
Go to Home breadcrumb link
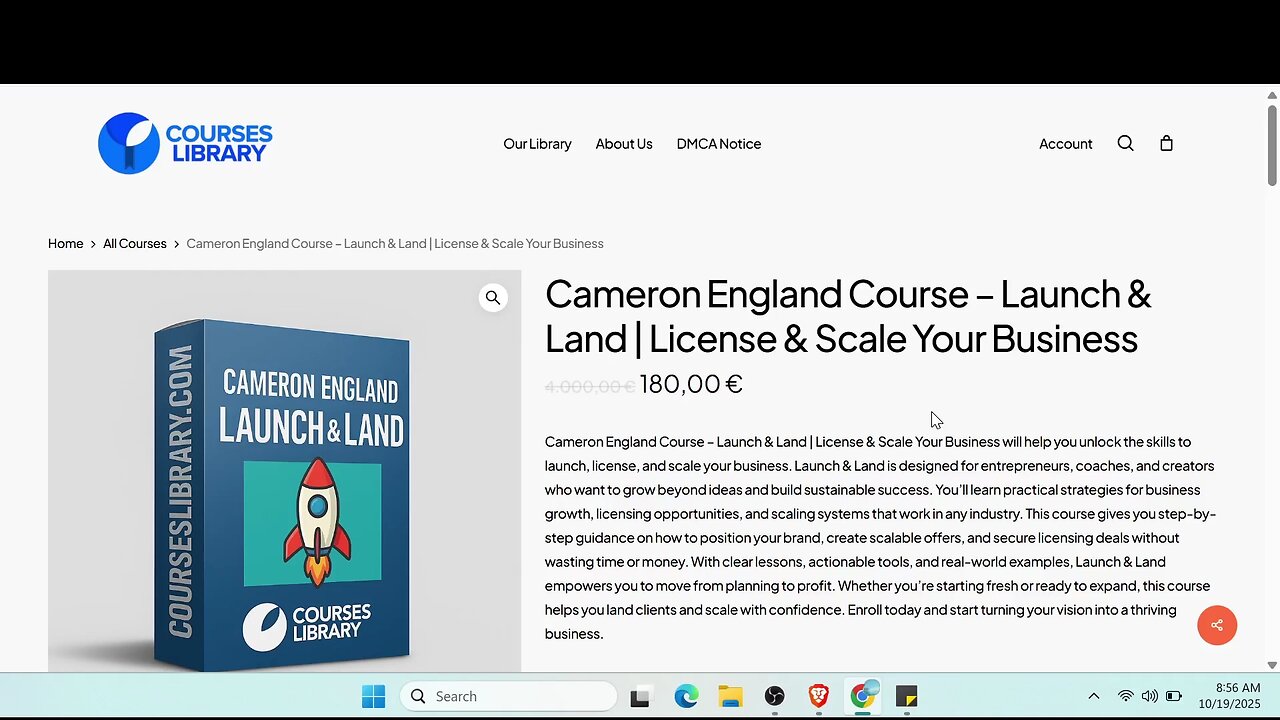(x=65, y=243)
